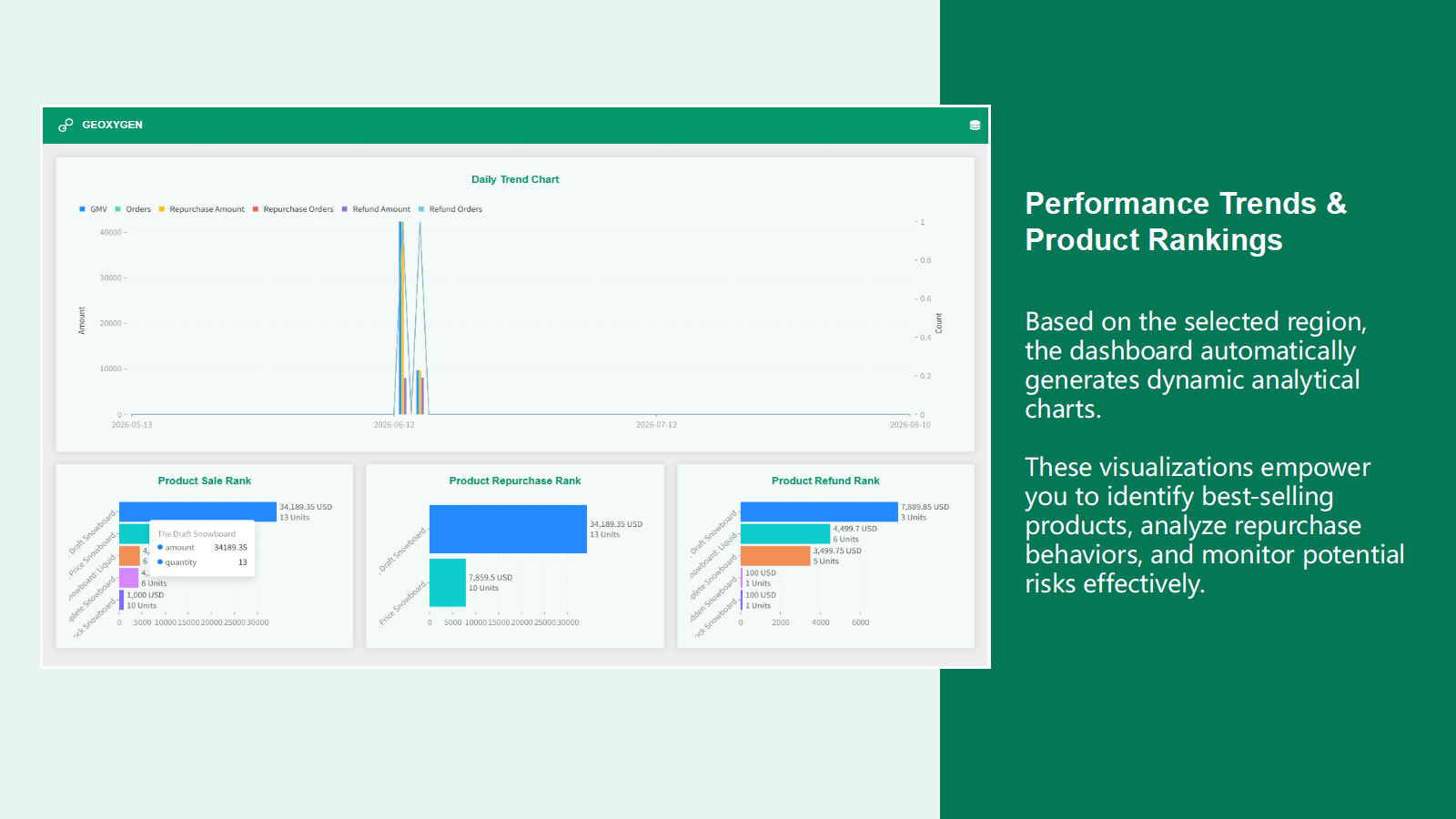Click teal 4,499.7 USD refund bar
1456x819 pixels.
pos(785,534)
